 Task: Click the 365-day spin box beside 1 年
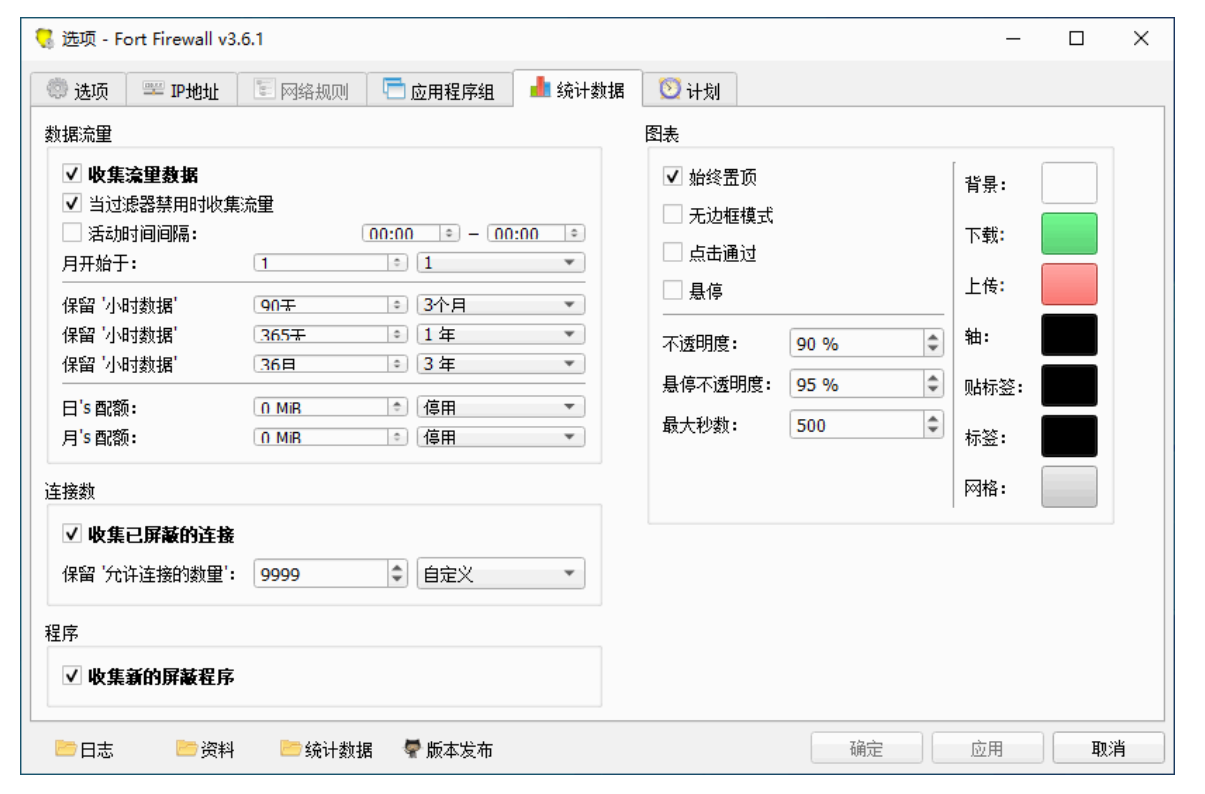[331, 334]
